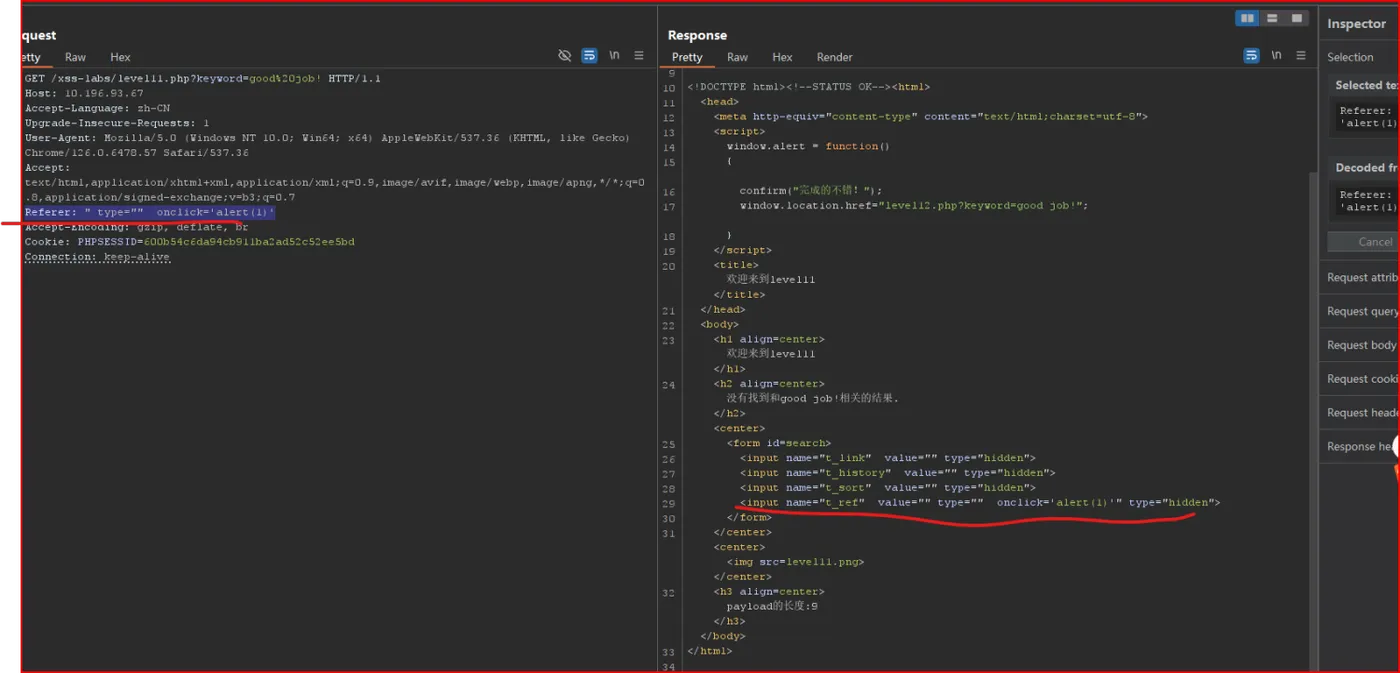Switch Response view to Raw tab
Image resolution: width=1400 pixels, height=673 pixels.
click(x=738, y=58)
